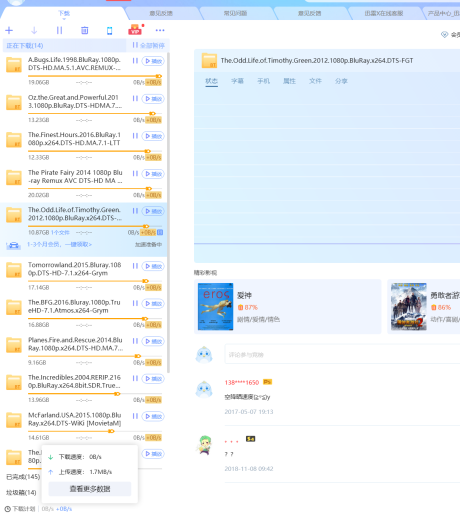Pause The.Incredibles.2004 download
Image resolution: width=460 pixels, height=514 pixels.
pyautogui.click(x=135, y=378)
